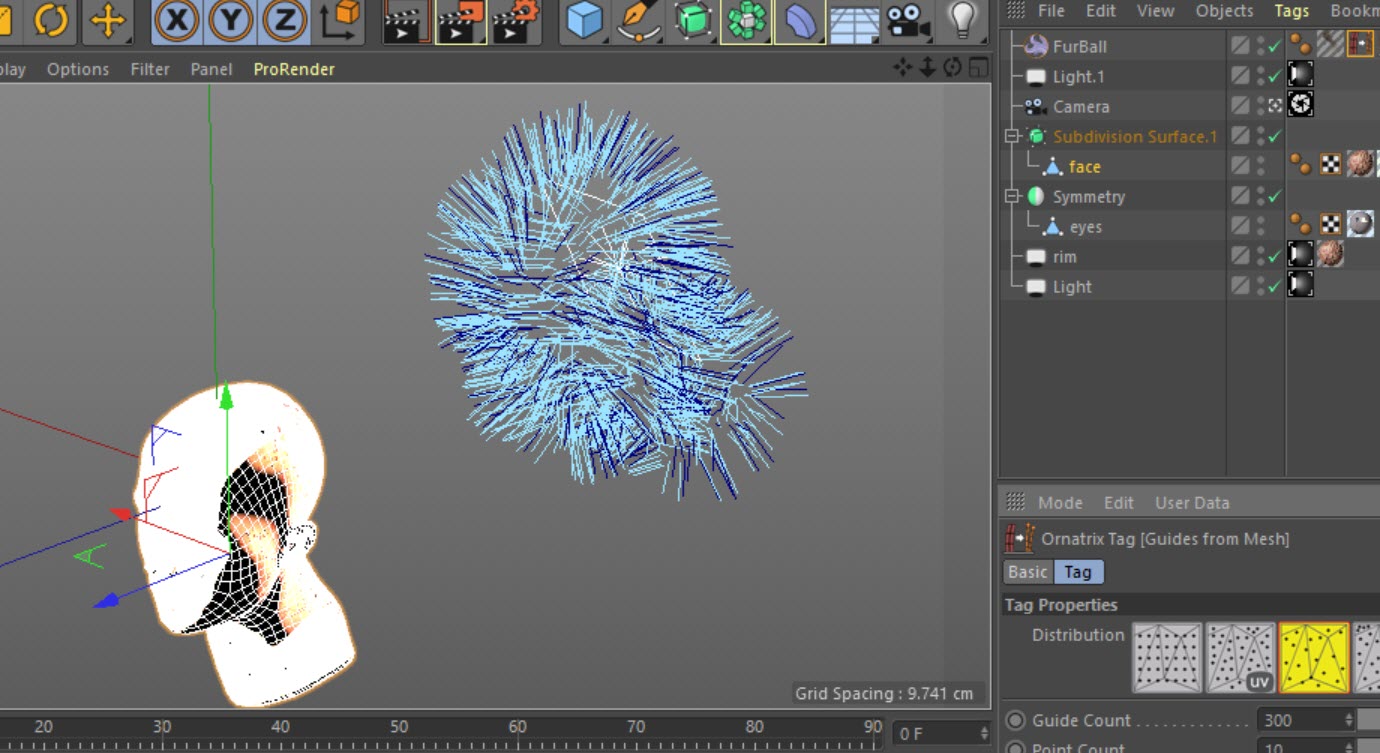Select the Rotate tool in the toolbar
This screenshot has width=1380, height=753.
click(51, 21)
